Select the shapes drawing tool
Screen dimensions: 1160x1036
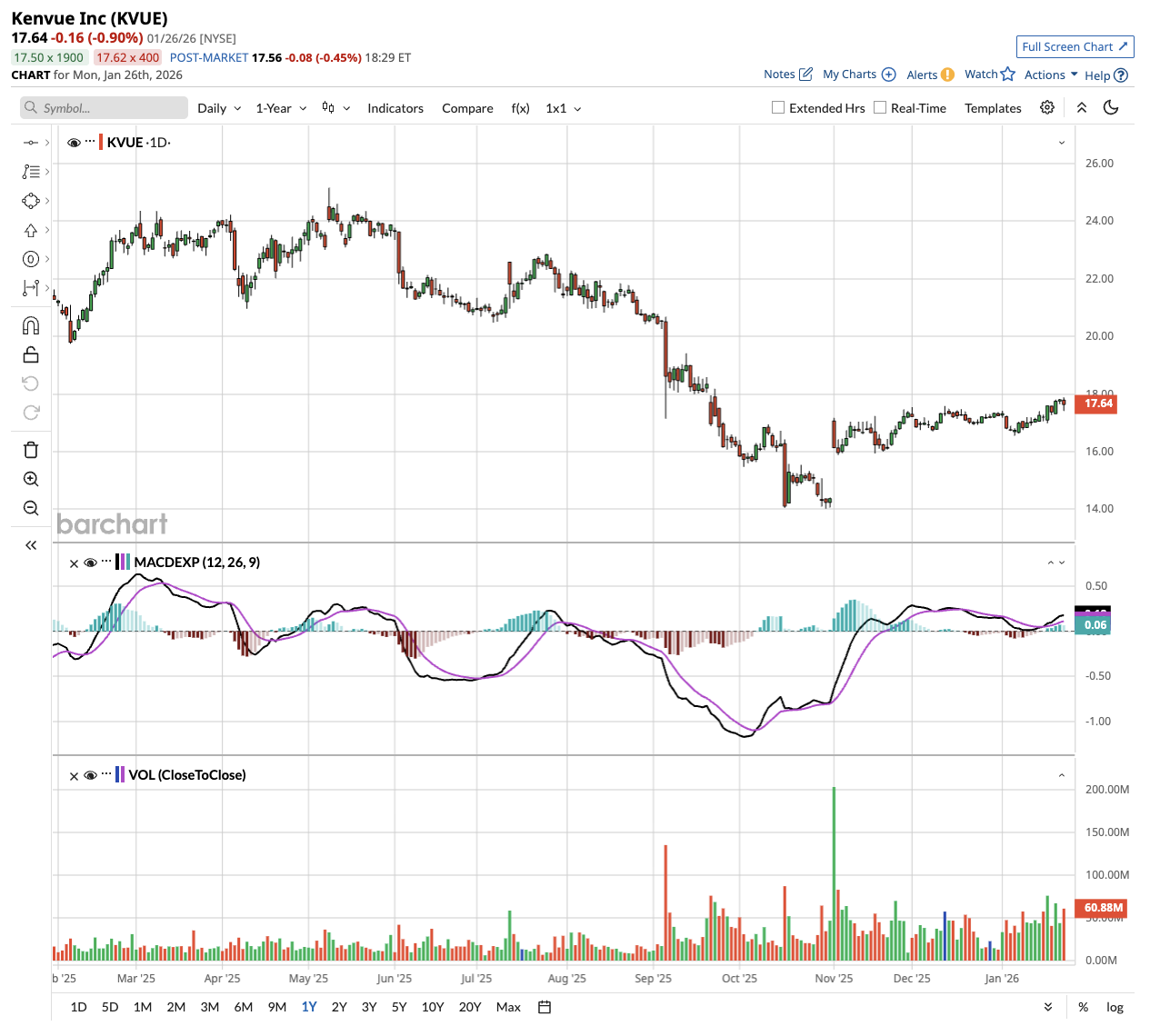coord(31,201)
